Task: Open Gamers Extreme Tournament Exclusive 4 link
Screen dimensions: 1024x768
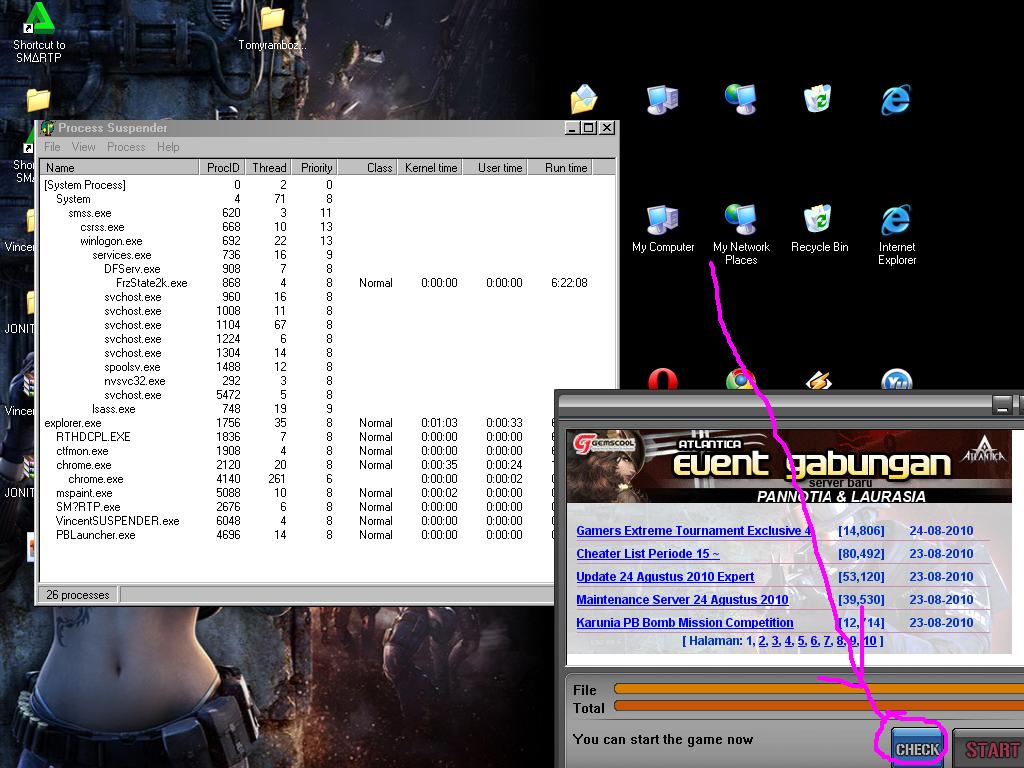Action: click(x=693, y=531)
